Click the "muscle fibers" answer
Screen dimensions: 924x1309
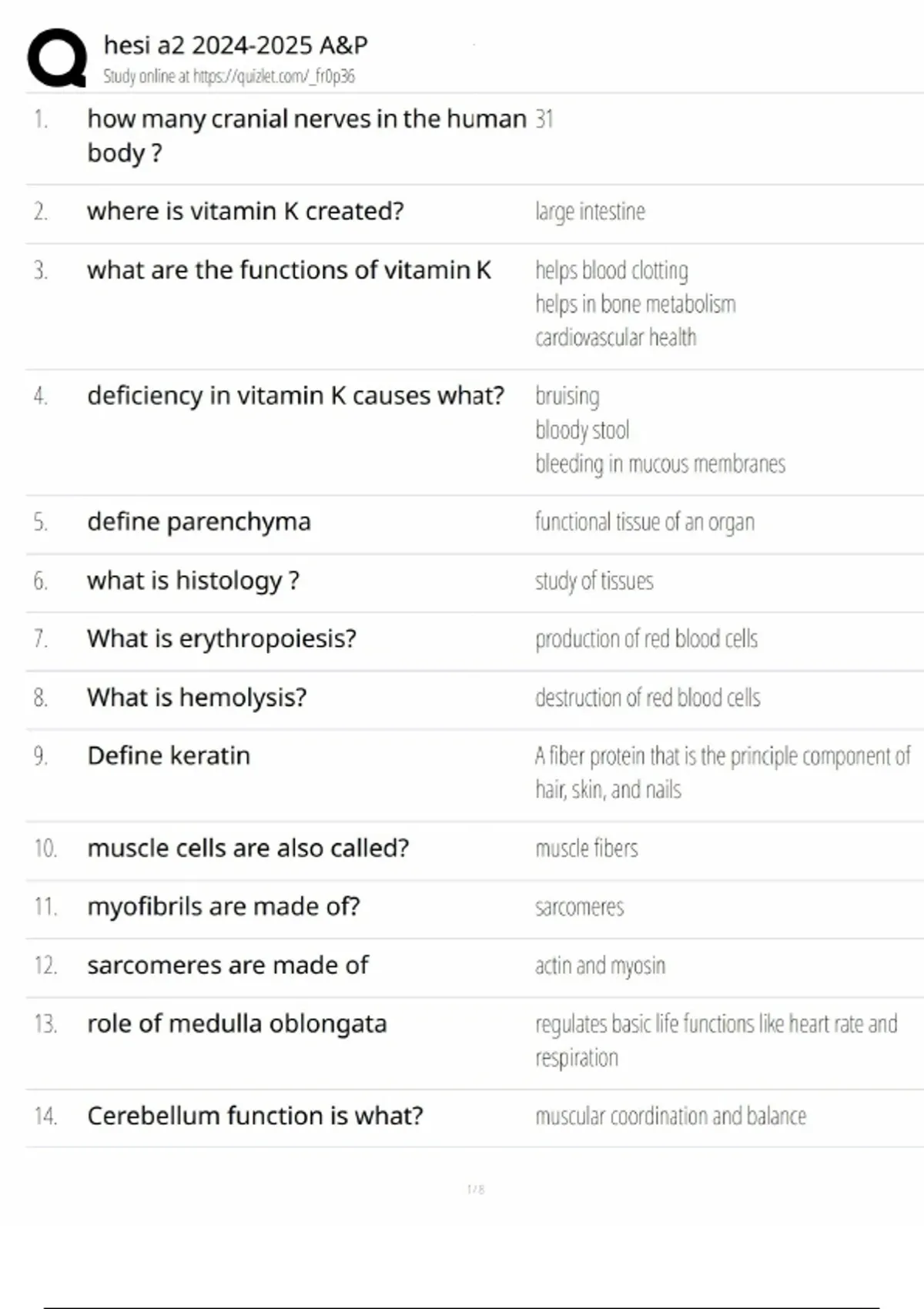(587, 849)
